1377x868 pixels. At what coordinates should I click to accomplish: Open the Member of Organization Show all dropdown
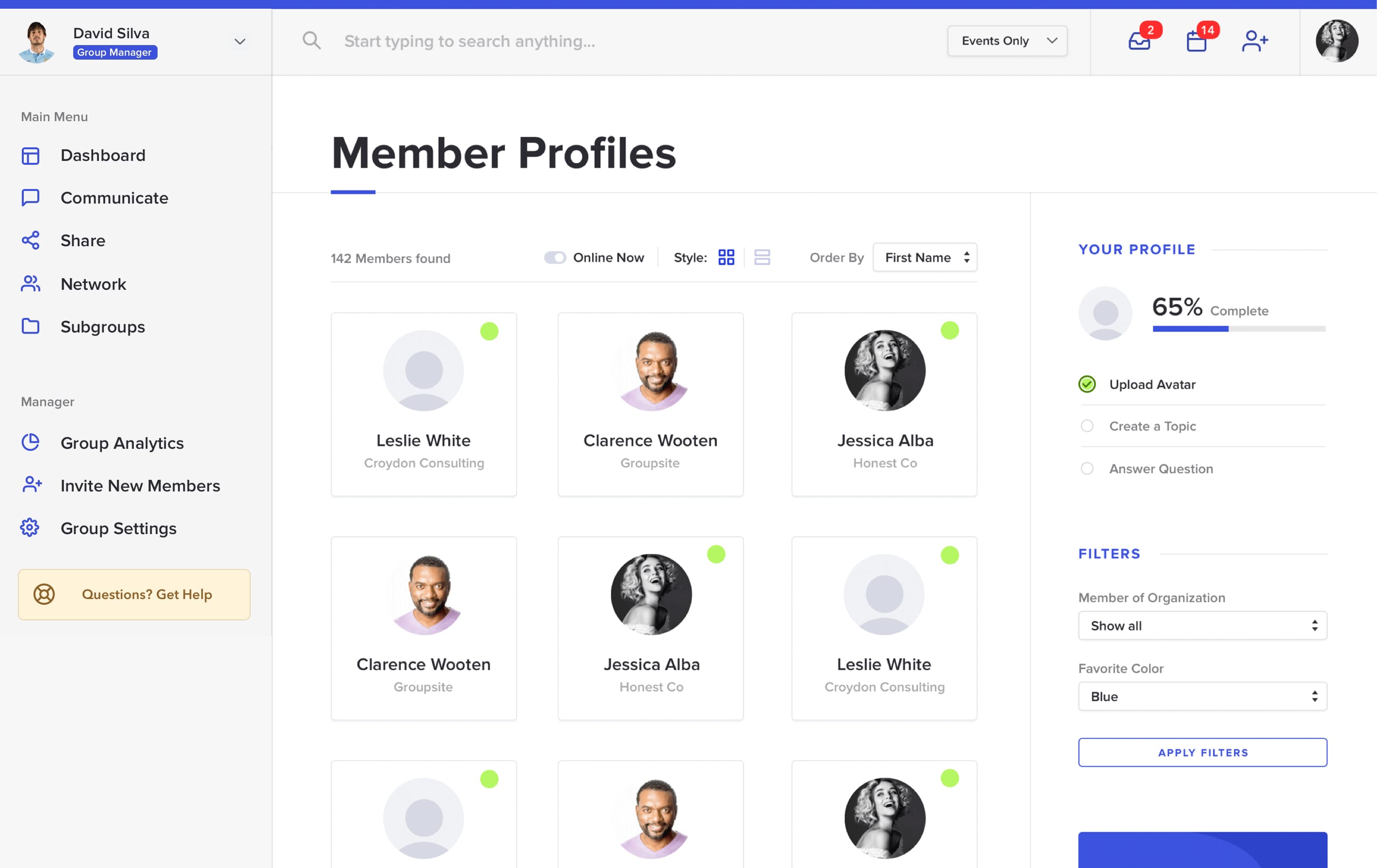pyautogui.click(x=1202, y=626)
